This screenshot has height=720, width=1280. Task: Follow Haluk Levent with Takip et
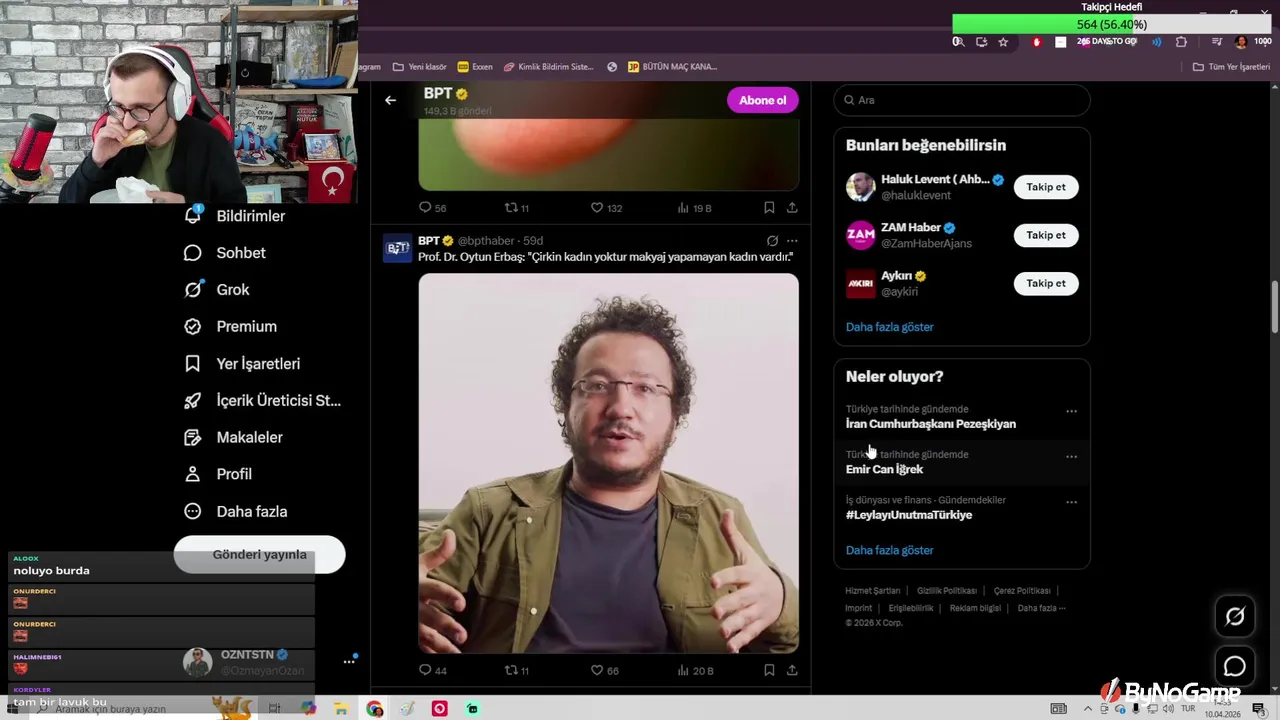1046,187
